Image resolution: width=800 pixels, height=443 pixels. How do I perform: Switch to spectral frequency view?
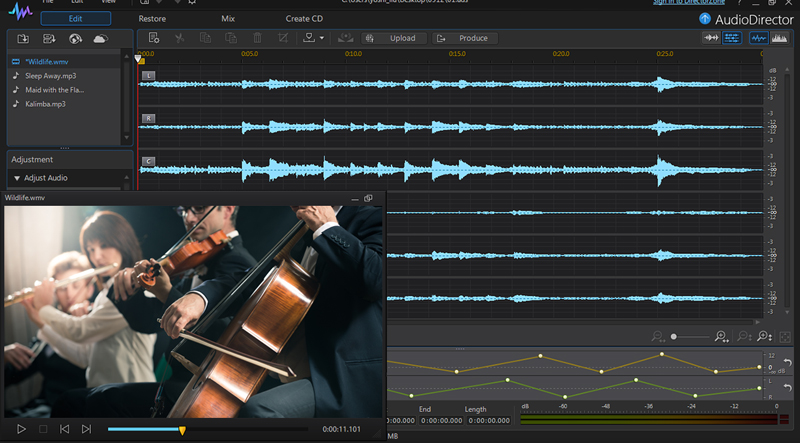779,38
